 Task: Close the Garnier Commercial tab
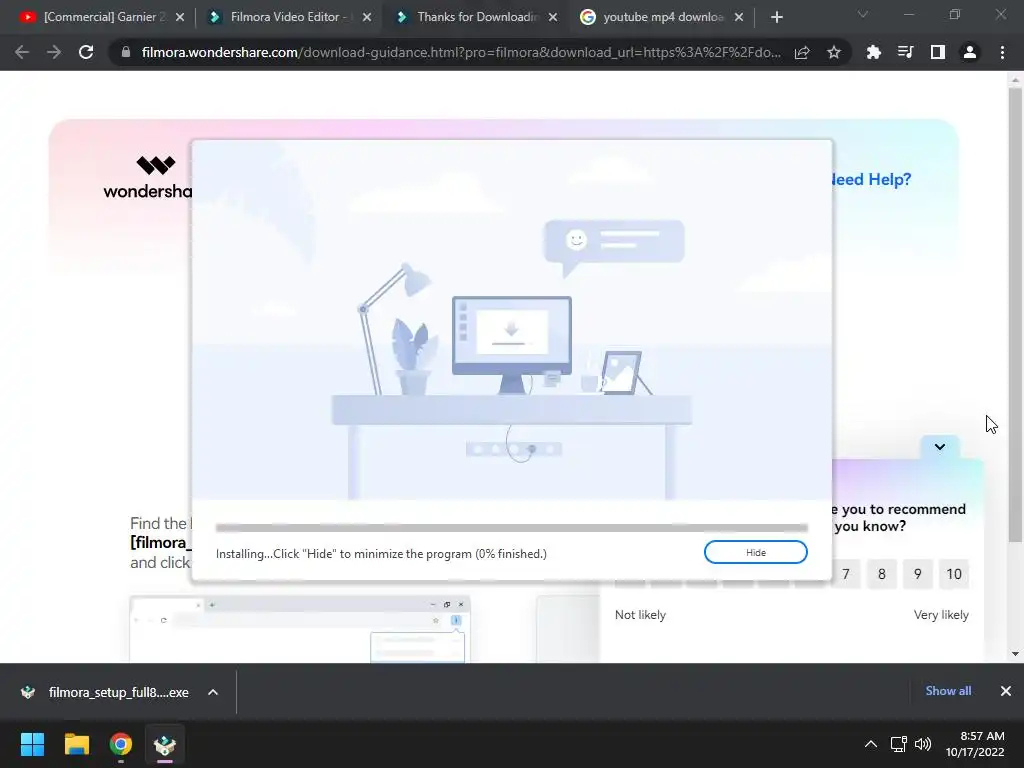coord(180,18)
